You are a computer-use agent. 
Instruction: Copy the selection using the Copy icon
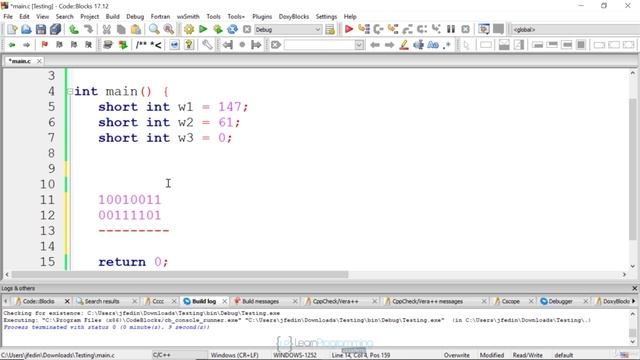[121, 29]
